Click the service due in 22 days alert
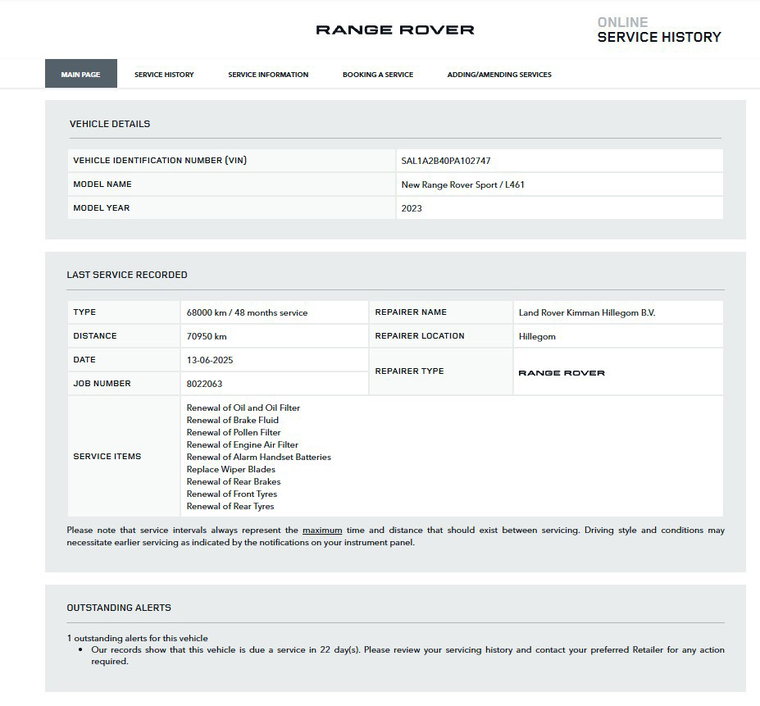 coord(408,655)
